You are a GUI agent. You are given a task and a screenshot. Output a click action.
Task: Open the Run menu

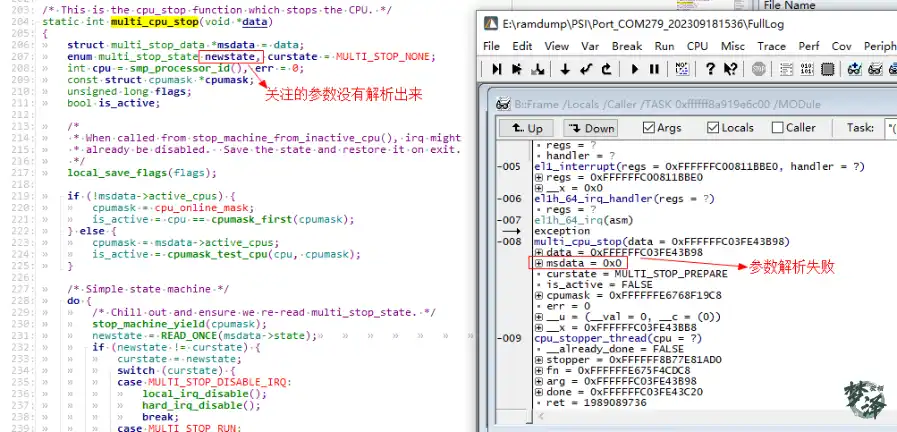coord(664,46)
